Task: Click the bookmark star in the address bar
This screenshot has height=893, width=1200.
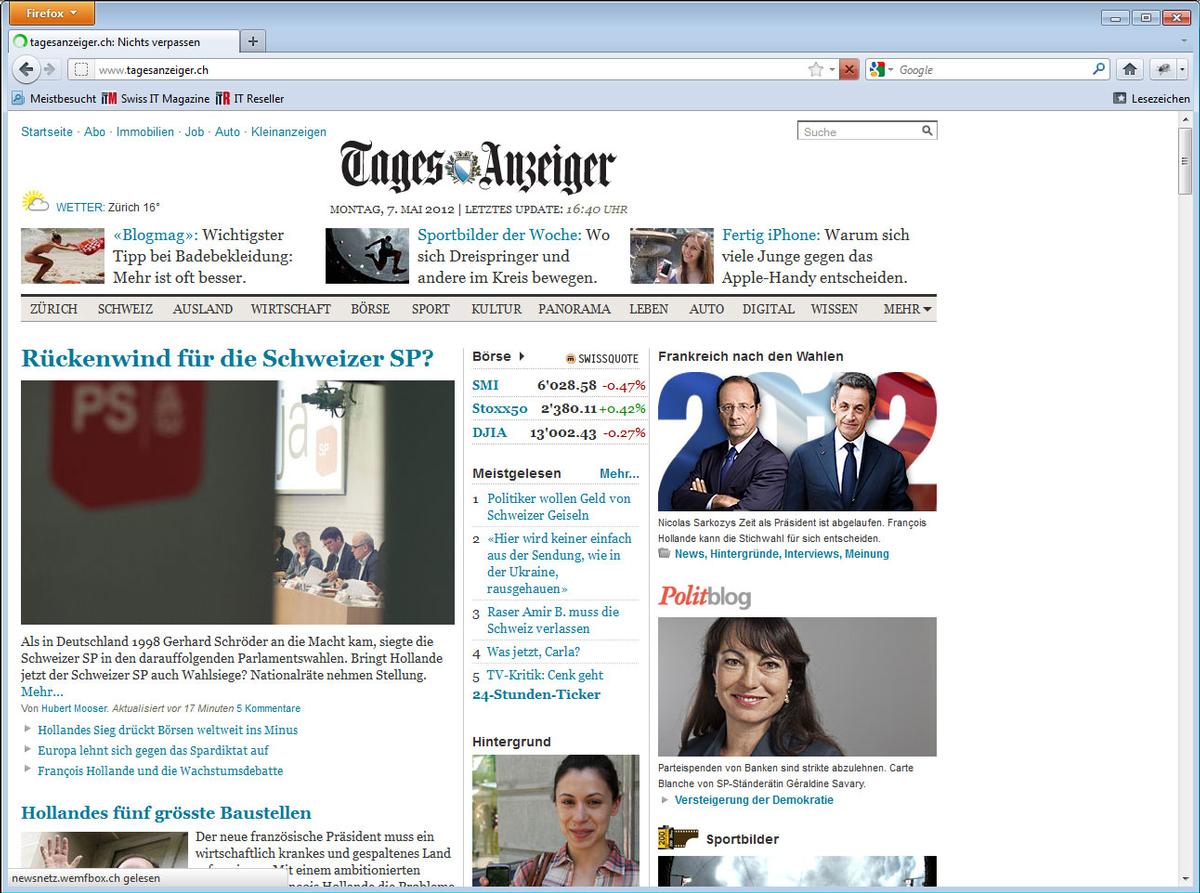Action: pos(816,69)
